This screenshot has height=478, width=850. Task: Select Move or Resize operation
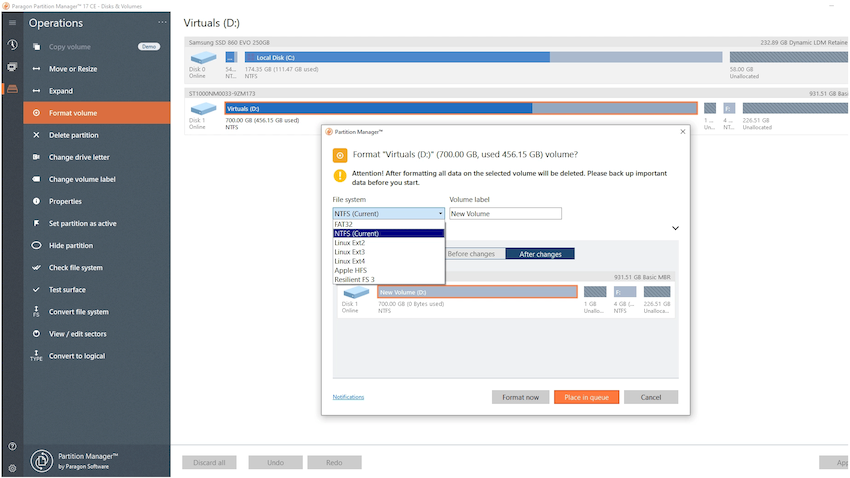[96, 69]
